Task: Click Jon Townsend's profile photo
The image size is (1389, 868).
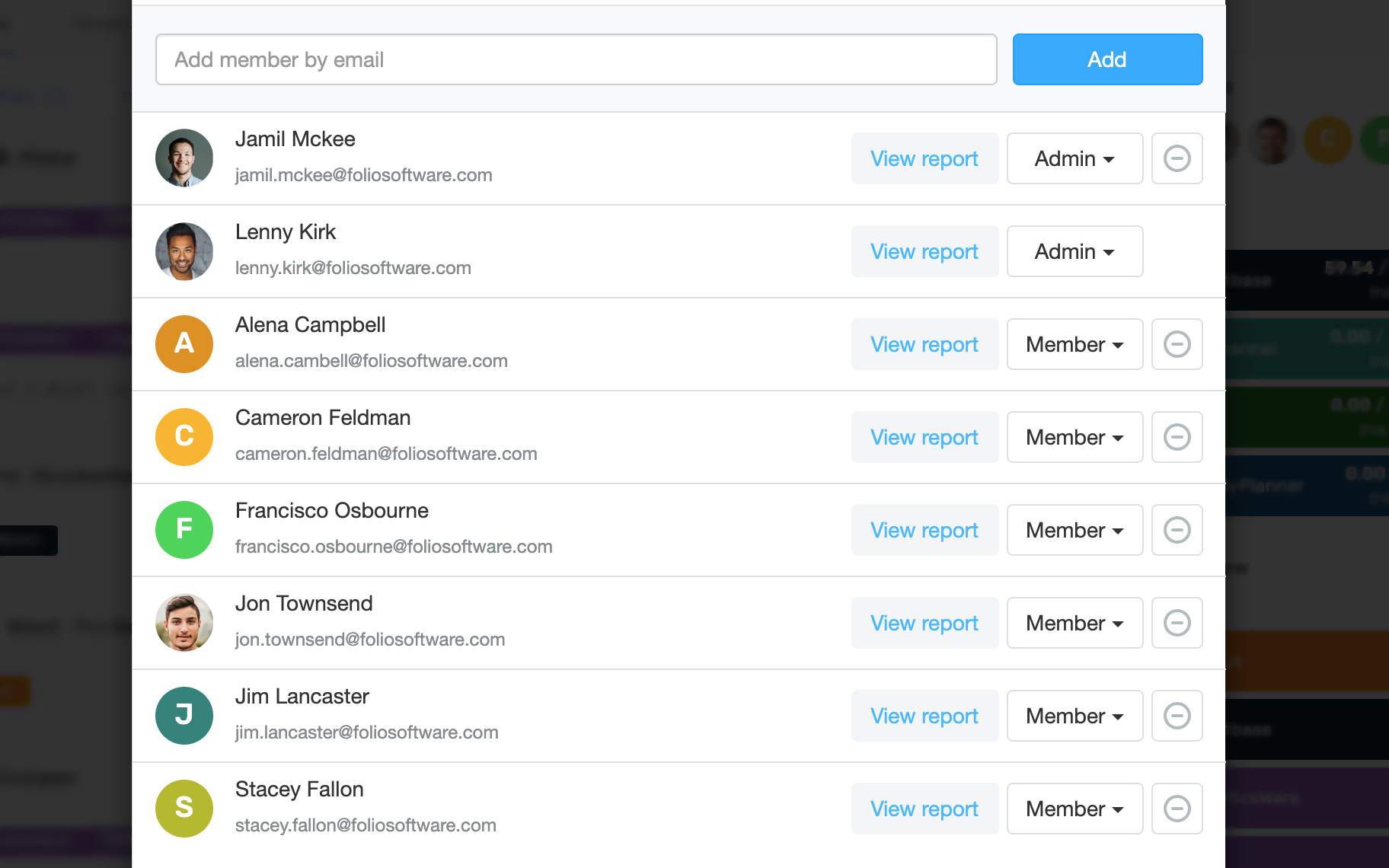Action: click(184, 623)
